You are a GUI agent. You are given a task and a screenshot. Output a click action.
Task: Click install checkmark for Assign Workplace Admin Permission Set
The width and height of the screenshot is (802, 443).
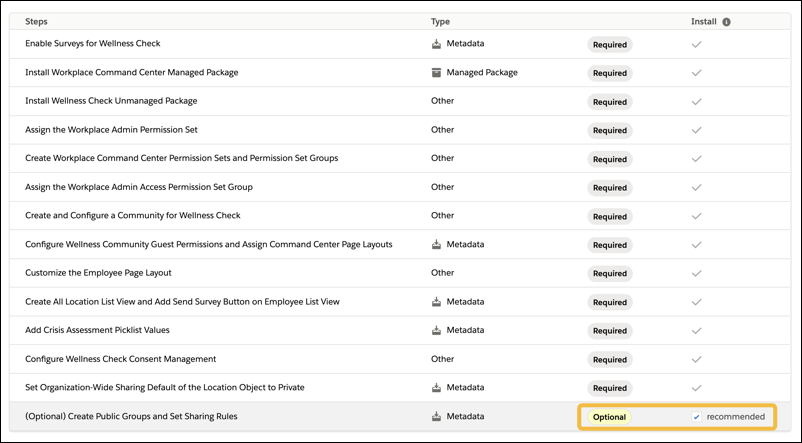pyautogui.click(x=696, y=130)
